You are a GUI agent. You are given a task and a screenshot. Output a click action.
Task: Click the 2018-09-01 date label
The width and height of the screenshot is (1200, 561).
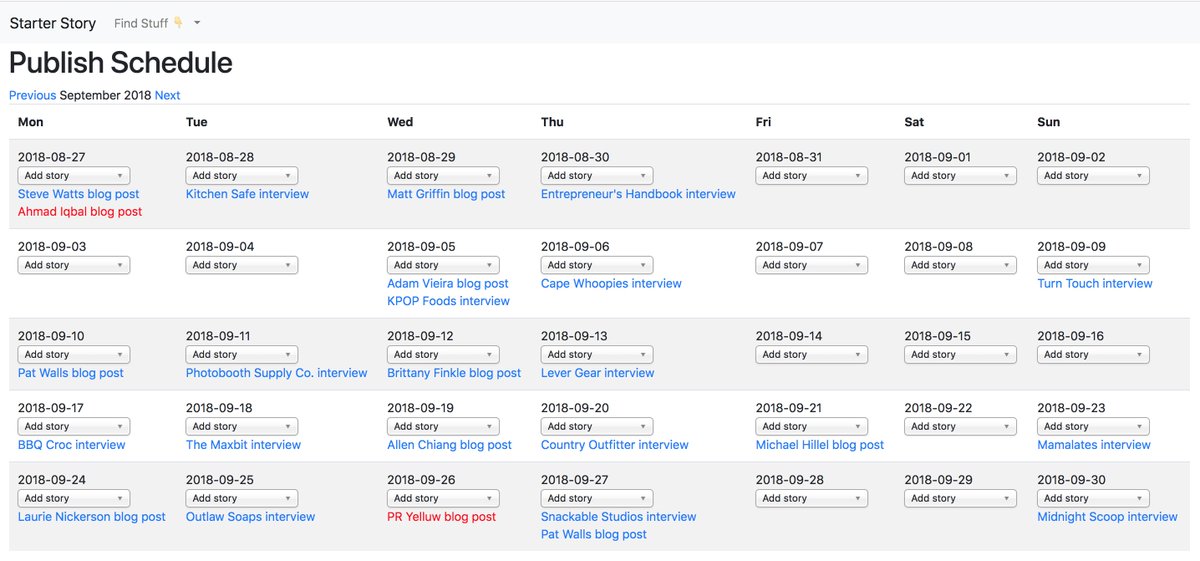pos(938,158)
